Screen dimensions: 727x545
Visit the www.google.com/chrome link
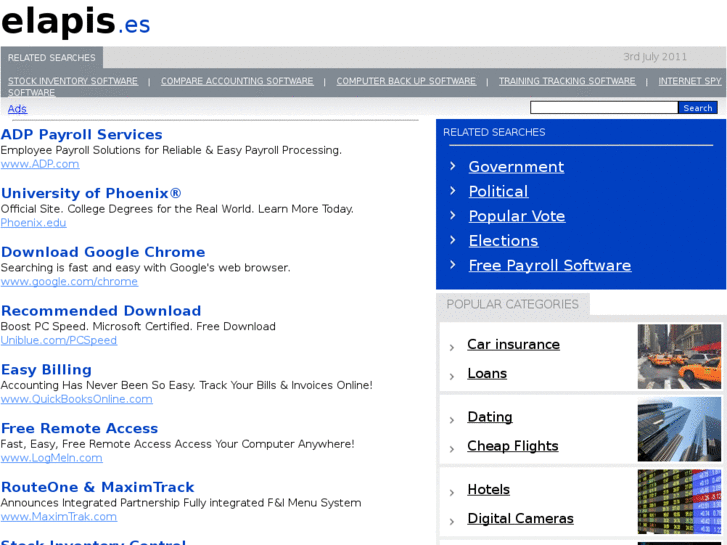coord(69,282)
